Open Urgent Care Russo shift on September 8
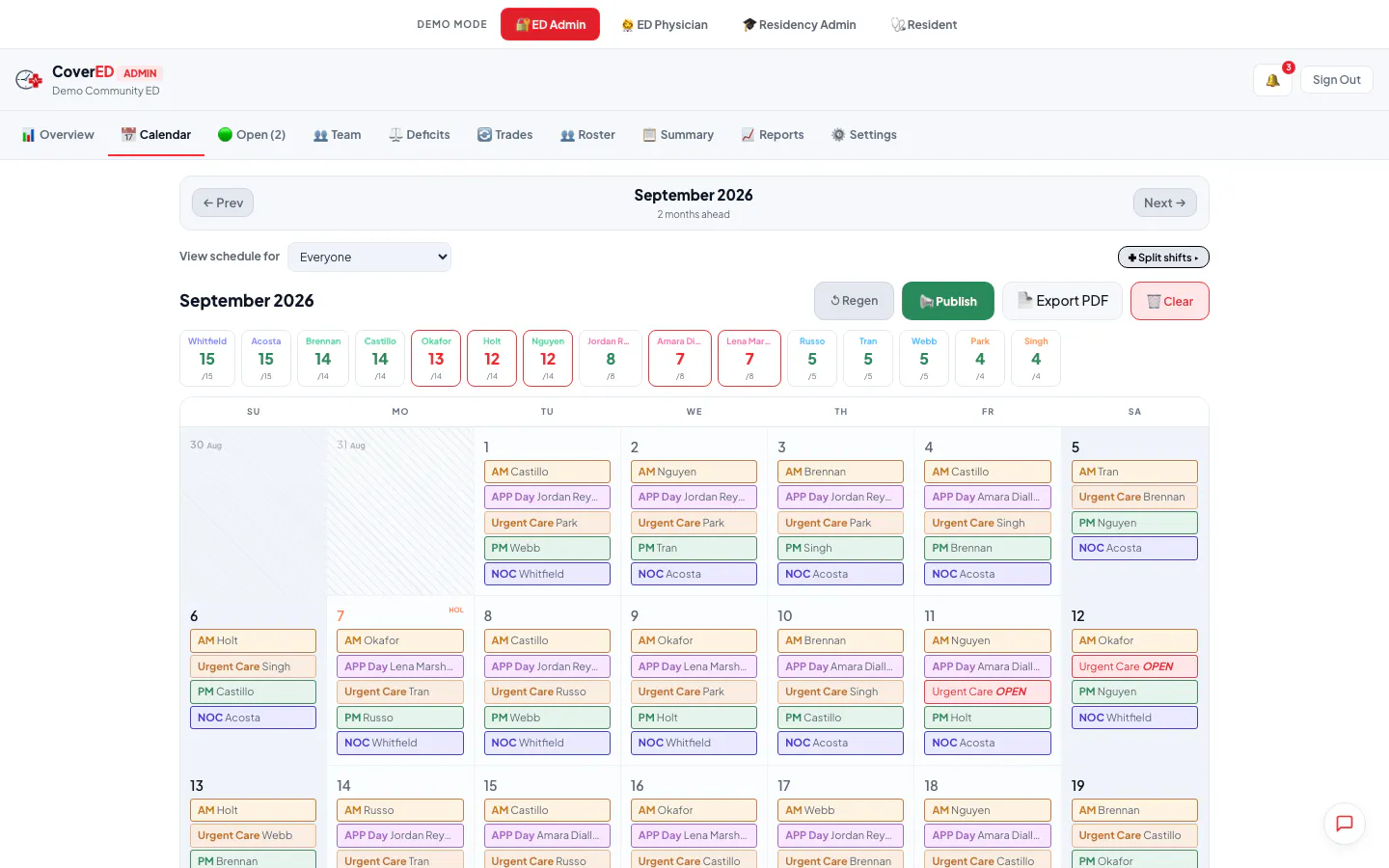The width and height of the screenshot is (1389, 868). (x=547, y=692)
